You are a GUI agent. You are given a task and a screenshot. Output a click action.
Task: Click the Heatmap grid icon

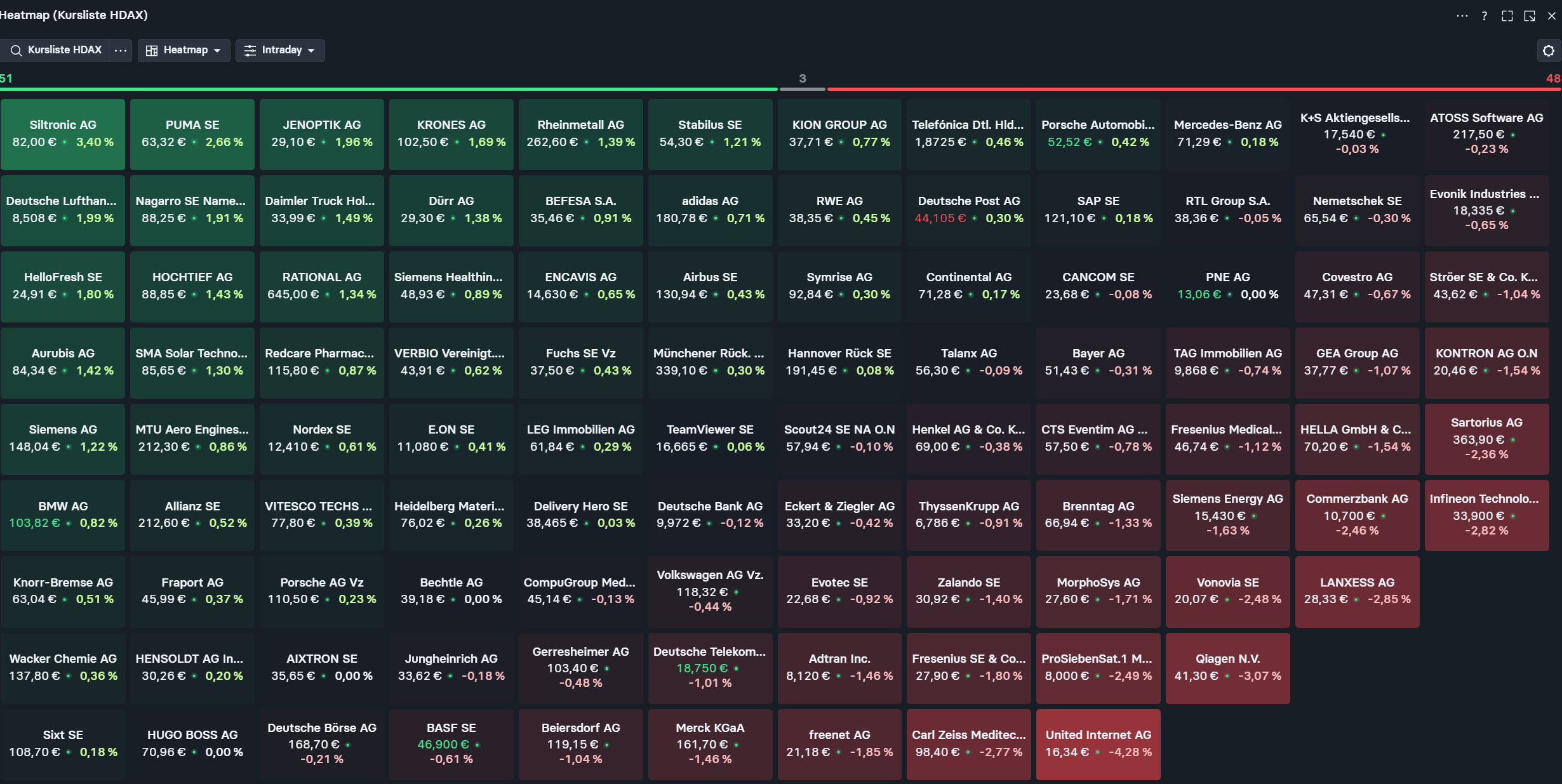coord(152,51)
